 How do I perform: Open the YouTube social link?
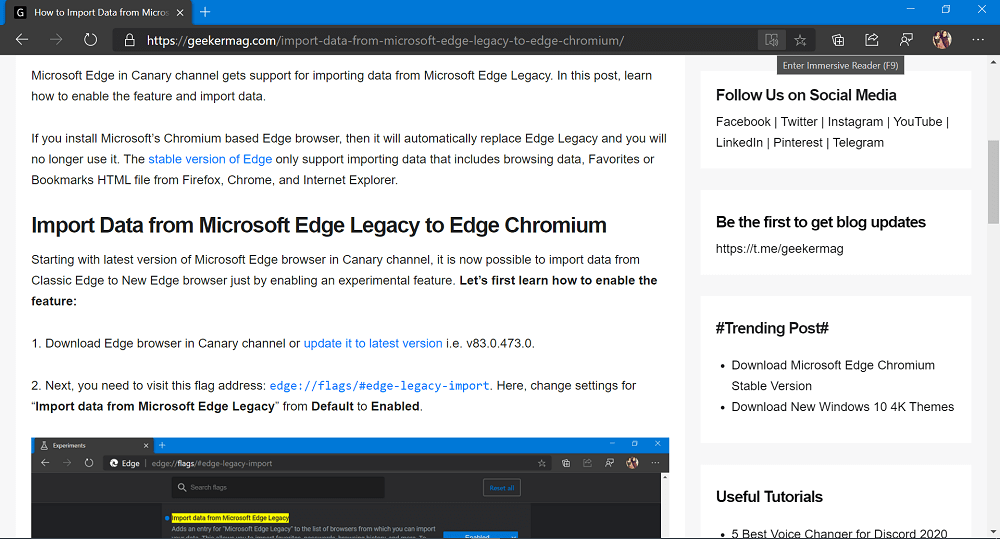917,121
